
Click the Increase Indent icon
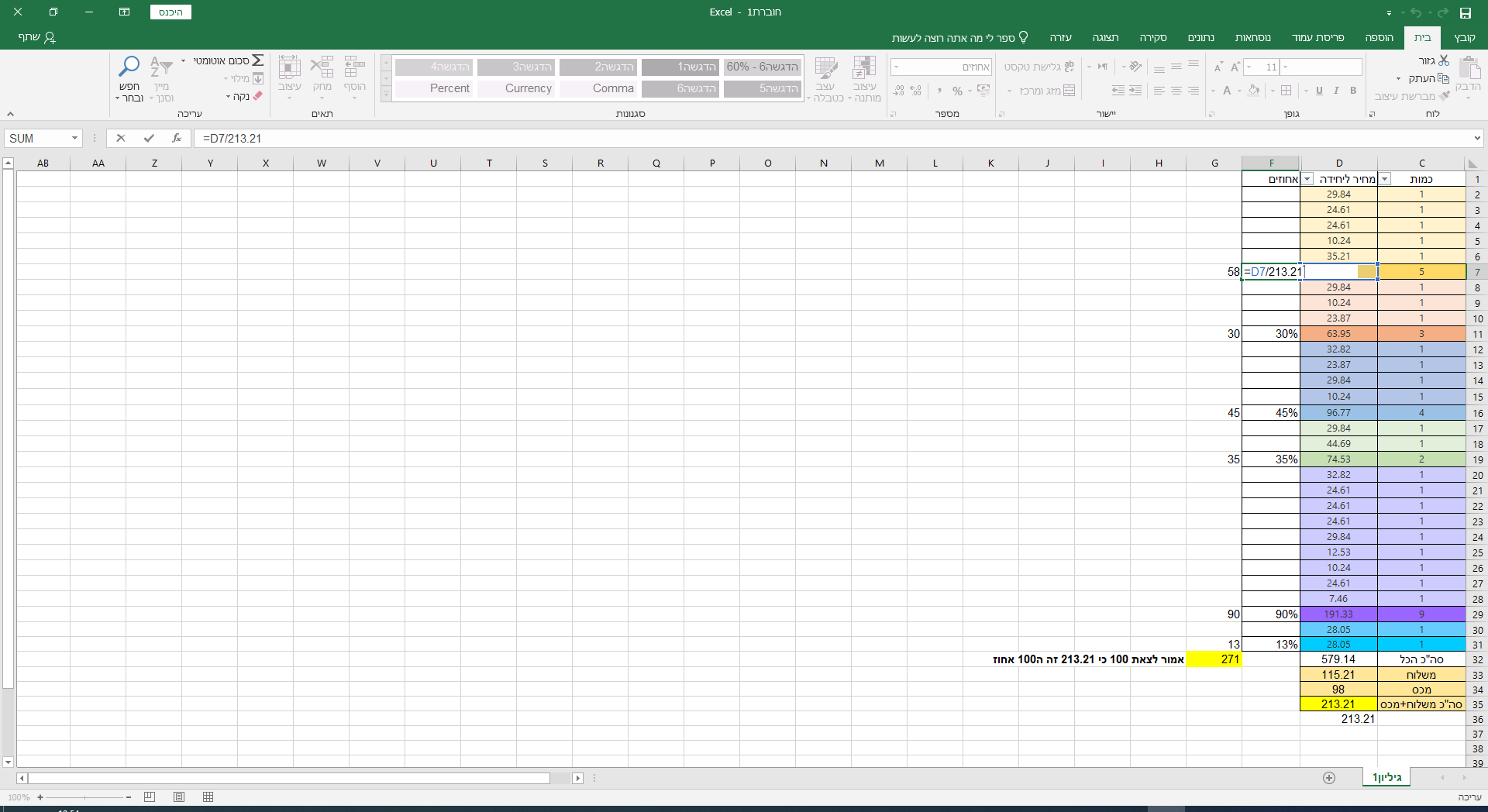click(x=1118, y=91)
